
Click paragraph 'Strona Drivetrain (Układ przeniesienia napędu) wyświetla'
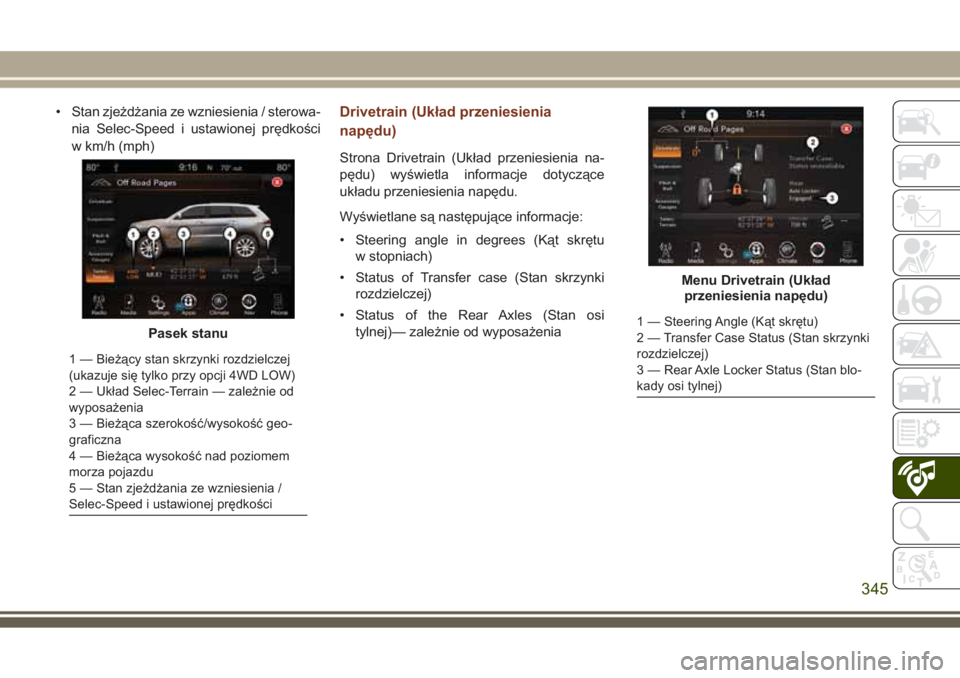point(471,175)
